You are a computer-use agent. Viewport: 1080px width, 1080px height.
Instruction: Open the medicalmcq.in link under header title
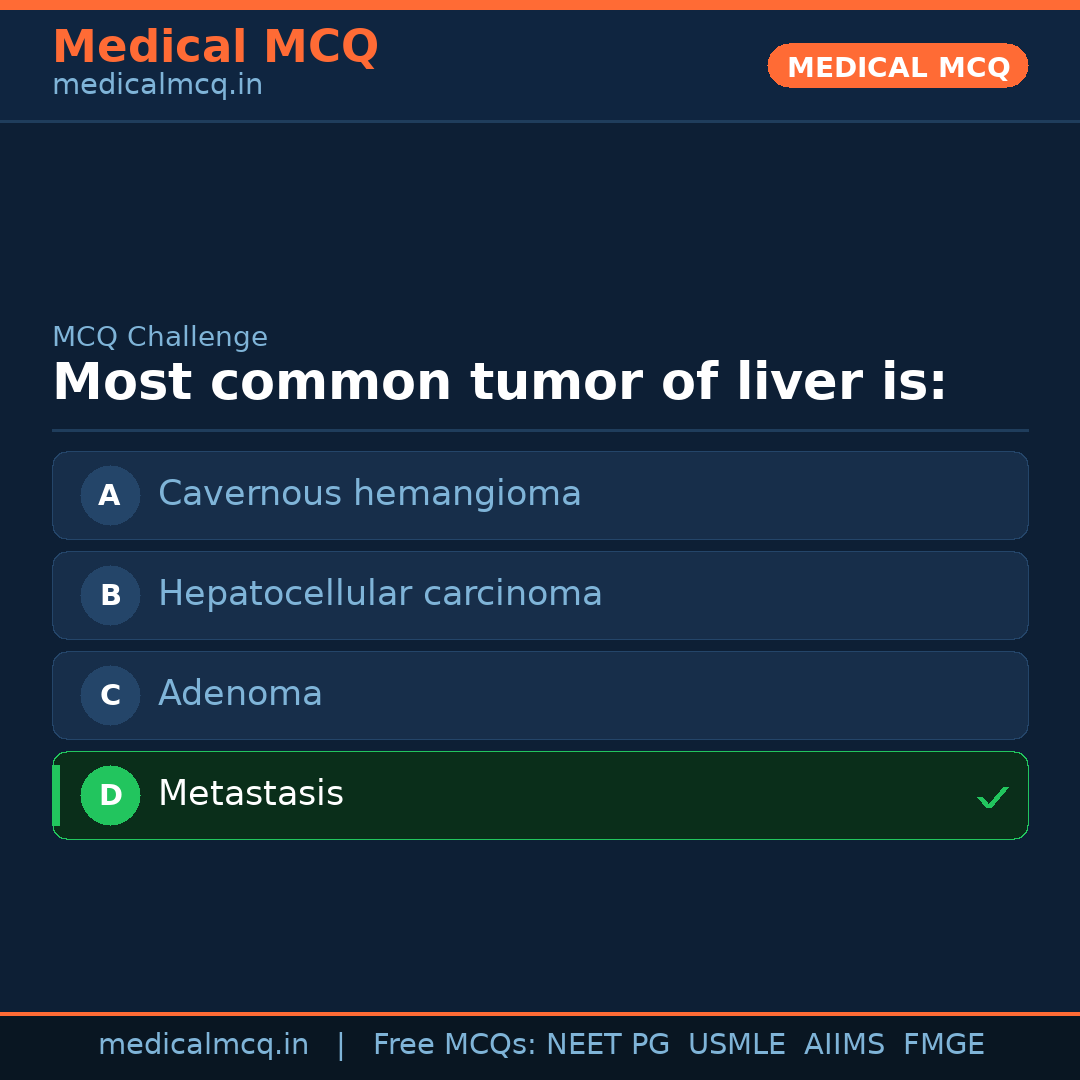coord(157,86)
